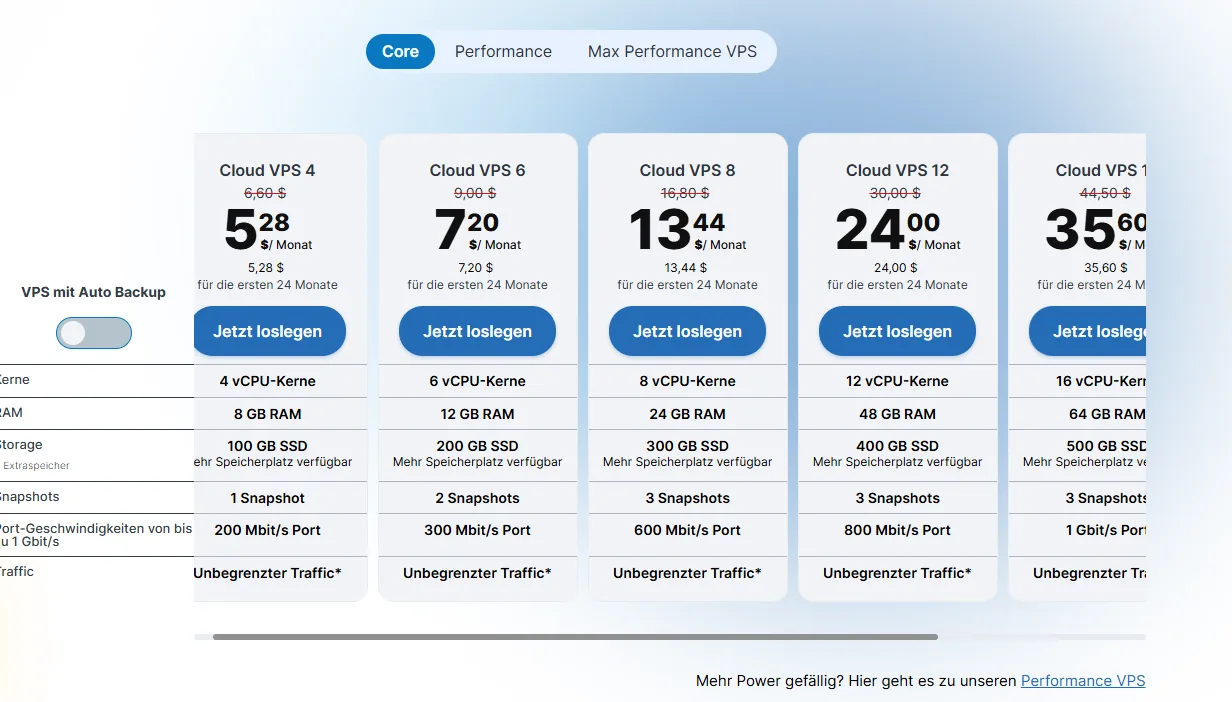Click the 24 GB RAM value
Image resolution: width=1232 pixels, height=702 pixels.
coord(687,414)
